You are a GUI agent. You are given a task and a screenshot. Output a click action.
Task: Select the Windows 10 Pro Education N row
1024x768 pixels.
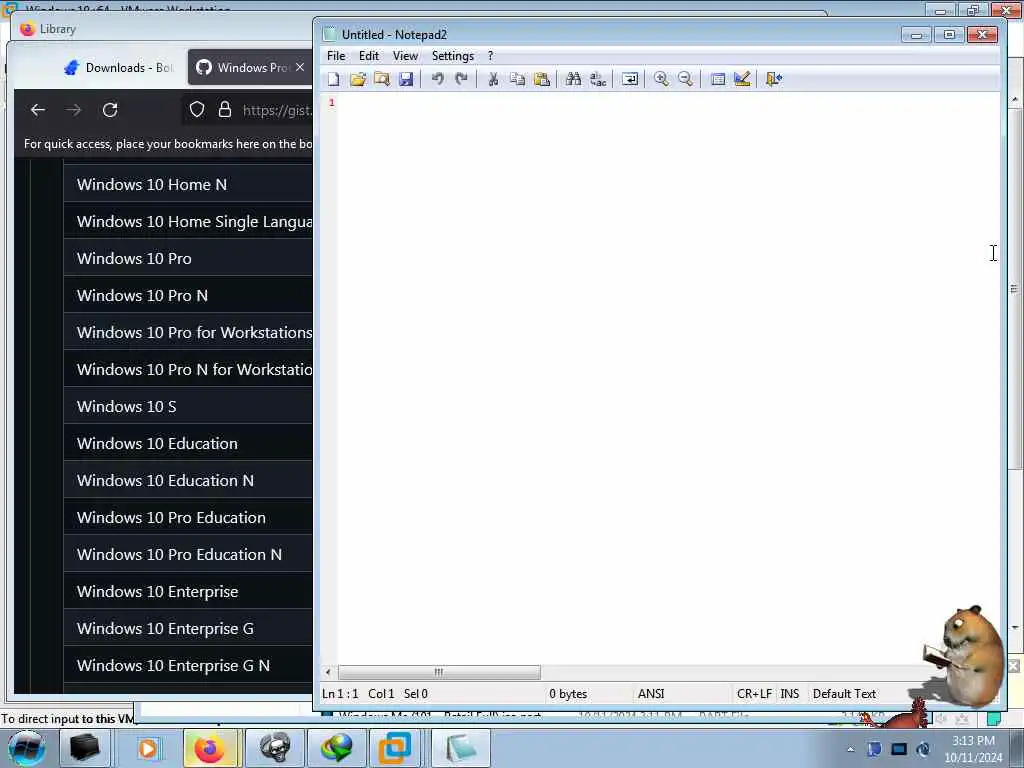pos(188,554)
